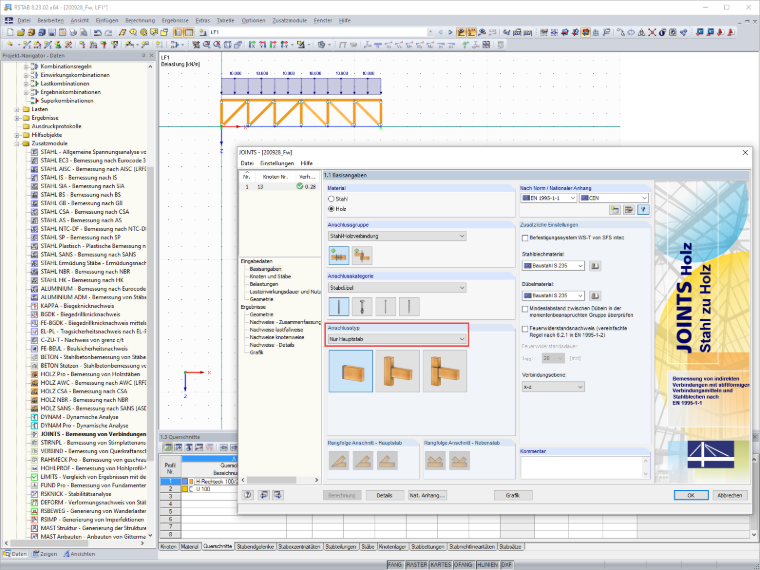Open the Anschlussgruppe dropdown
Viewport: 760px width, 570px height.
[397, 236]
